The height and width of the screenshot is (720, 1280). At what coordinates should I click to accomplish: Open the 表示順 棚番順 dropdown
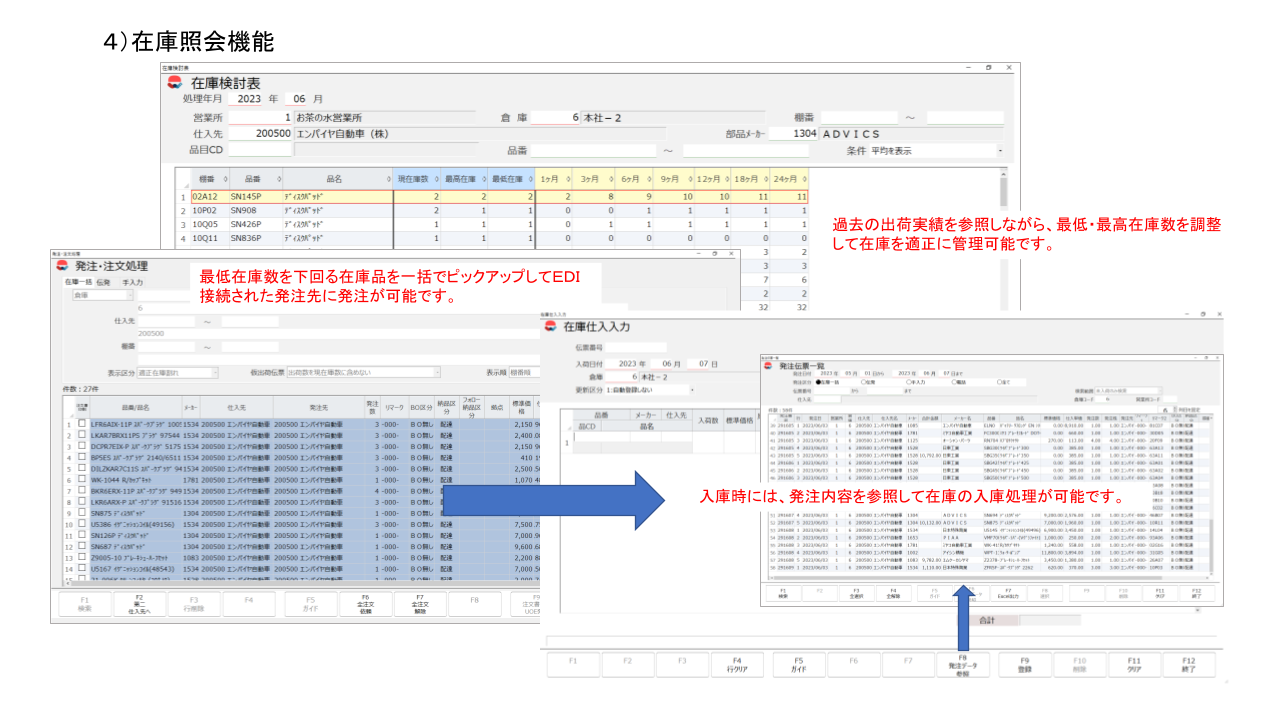pos(524,372)
